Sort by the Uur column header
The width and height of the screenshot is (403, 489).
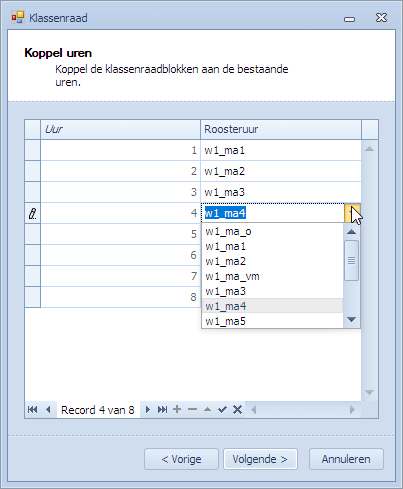pyautogui.click(x=120, y=129)
